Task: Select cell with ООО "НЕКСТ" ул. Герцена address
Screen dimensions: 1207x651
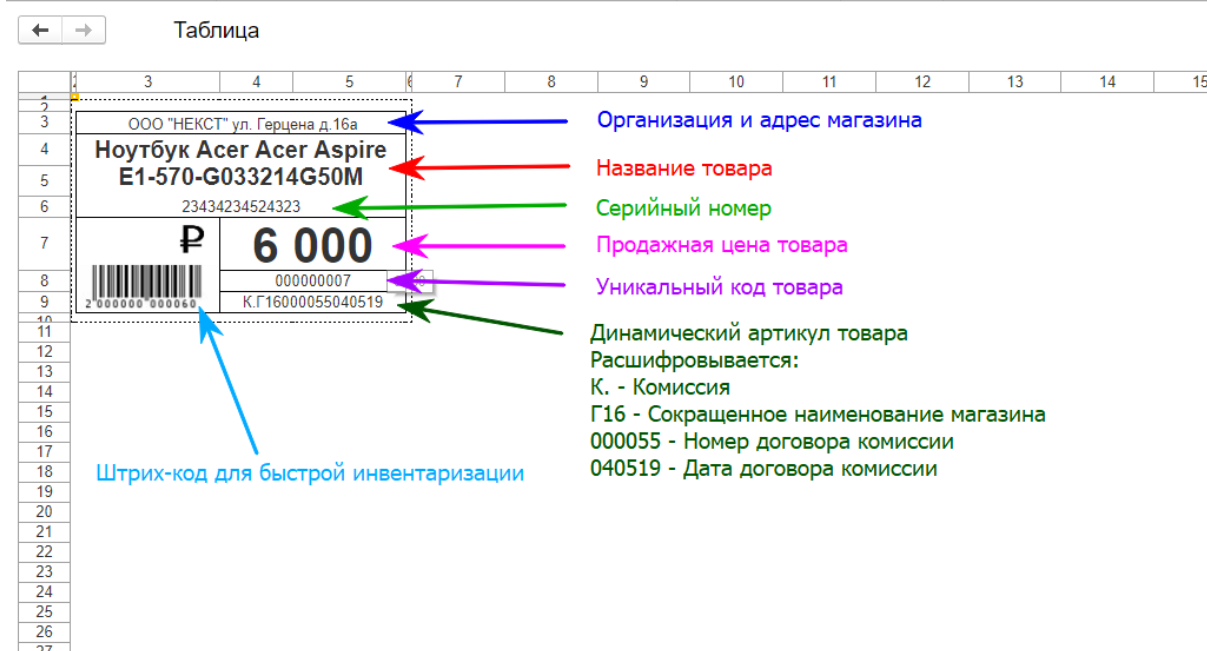Action: coord(241,124)
